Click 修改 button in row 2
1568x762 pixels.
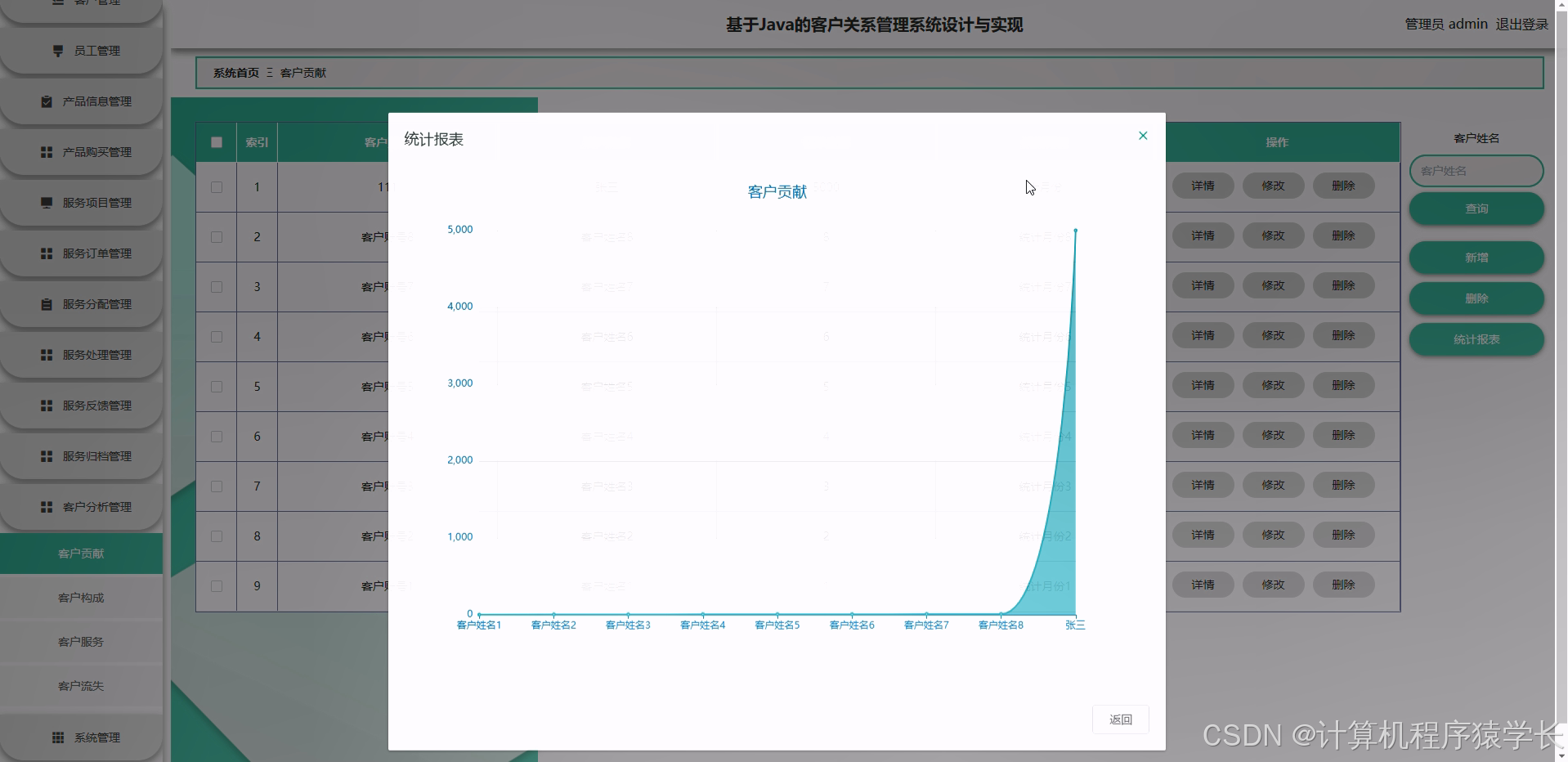pyautogui.click(x=1273, y=235)
